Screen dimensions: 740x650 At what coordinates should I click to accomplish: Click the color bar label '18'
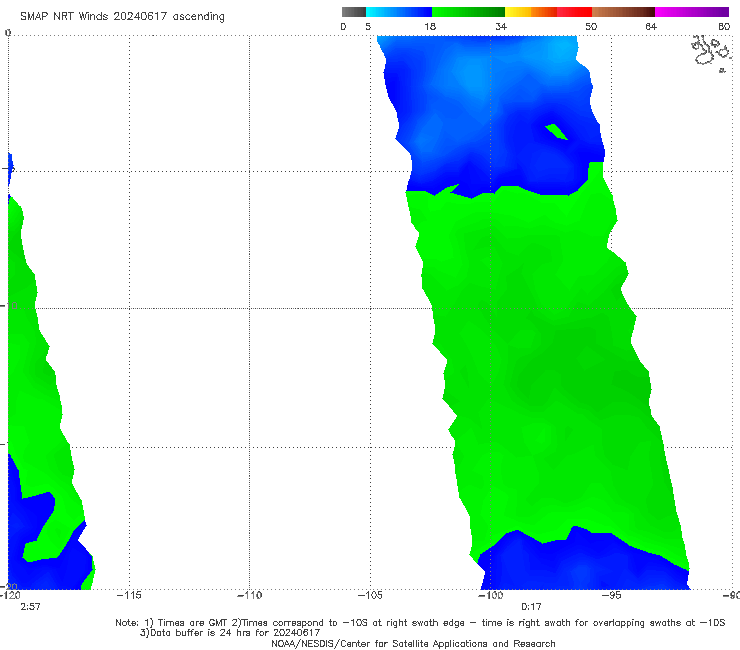pos(430,27)
